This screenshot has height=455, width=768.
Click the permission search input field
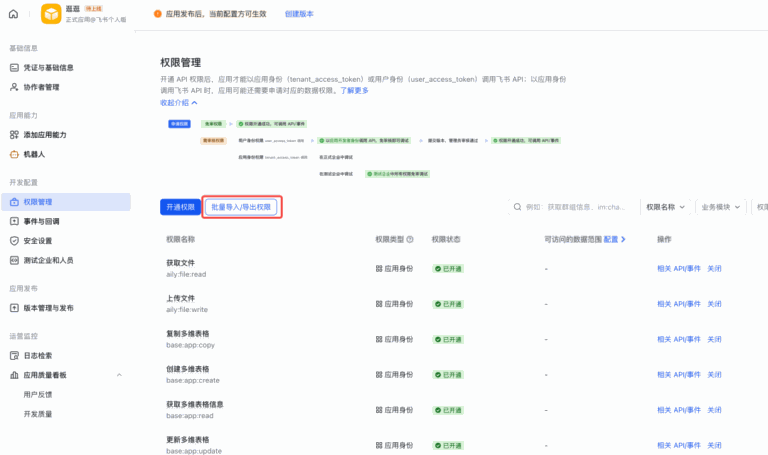point(573,207)
